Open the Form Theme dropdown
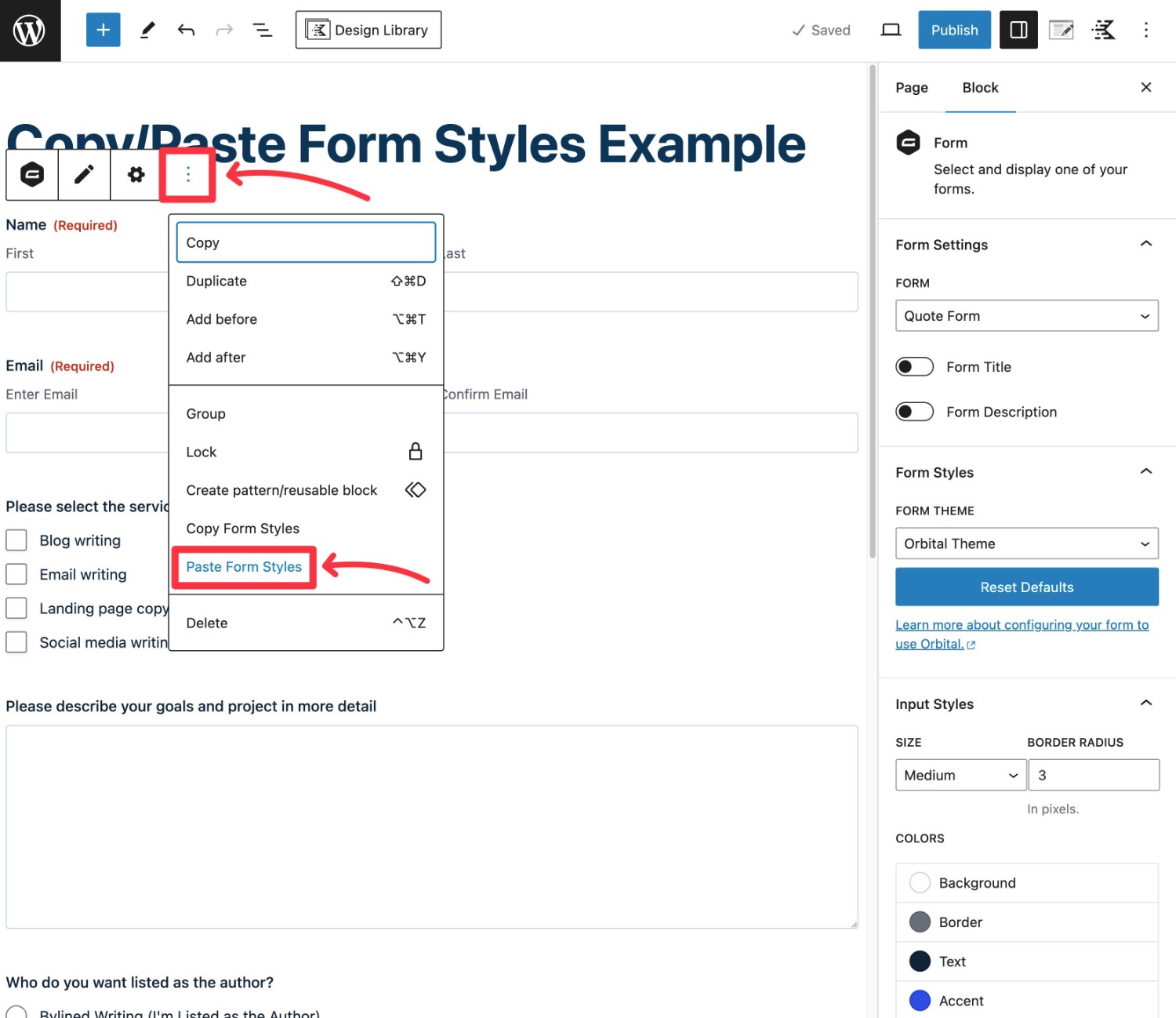Image resolution: width=1176 pixels, height=1018 pixels. coord(1026,543)
